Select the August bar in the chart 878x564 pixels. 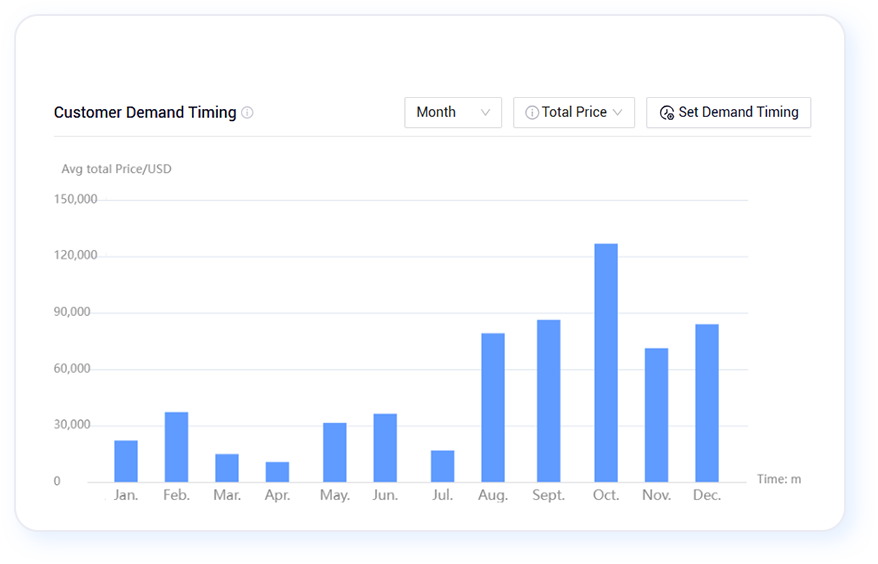[x=493, y=407]
